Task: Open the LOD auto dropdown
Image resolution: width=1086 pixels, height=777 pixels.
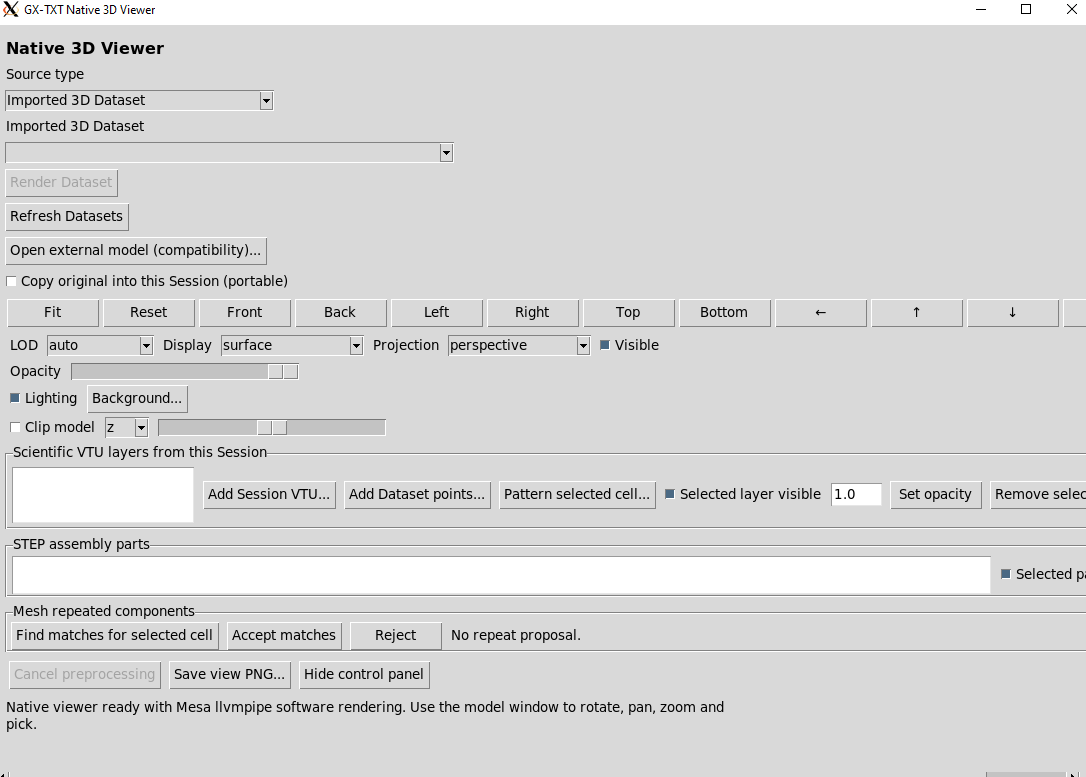Action: [x=146, y=346]
